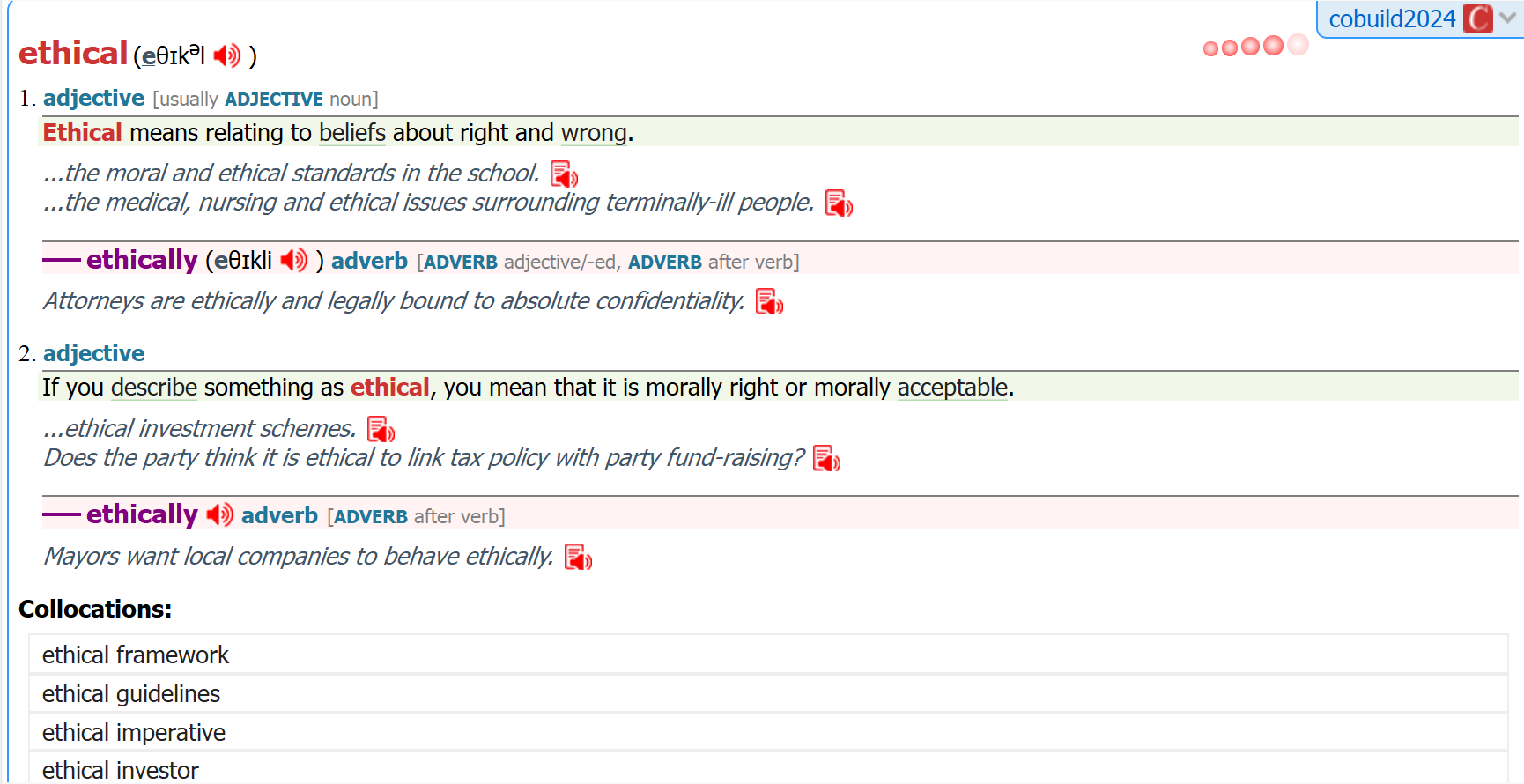
Task: Play audio for 'terminally-ill people' example sentence
Action: click(839, 203)
